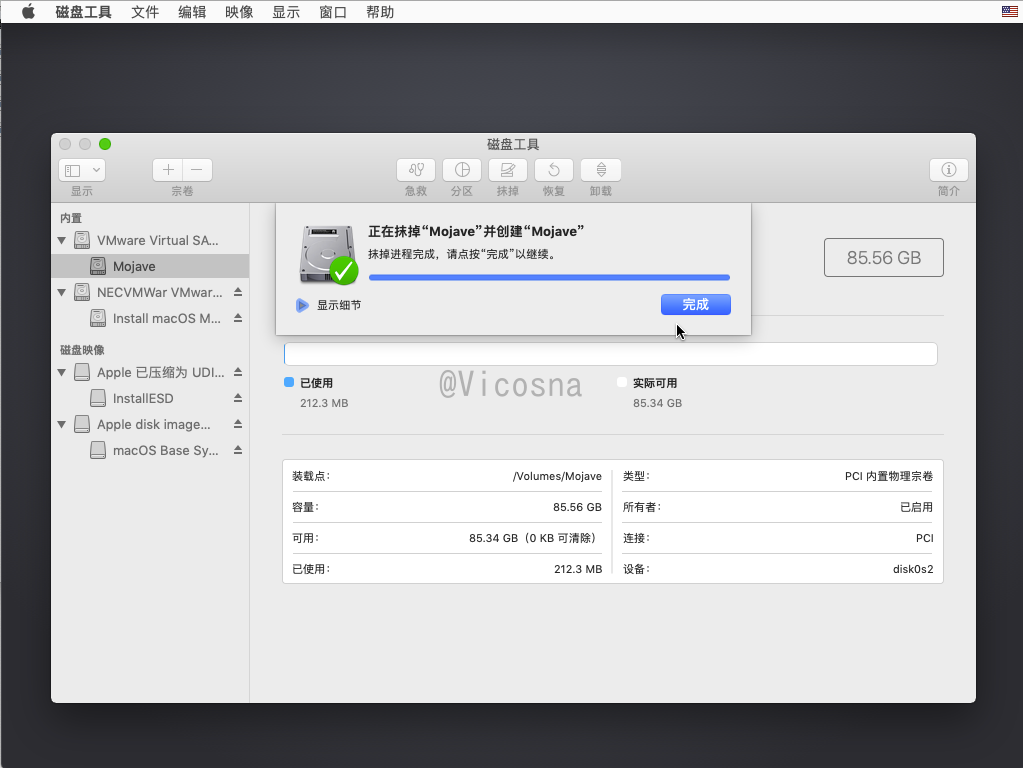Select Apple 已压缩为 UDI... disk image
The width and height of the screenshot is (1023, 768).
[x=150, y=372]
